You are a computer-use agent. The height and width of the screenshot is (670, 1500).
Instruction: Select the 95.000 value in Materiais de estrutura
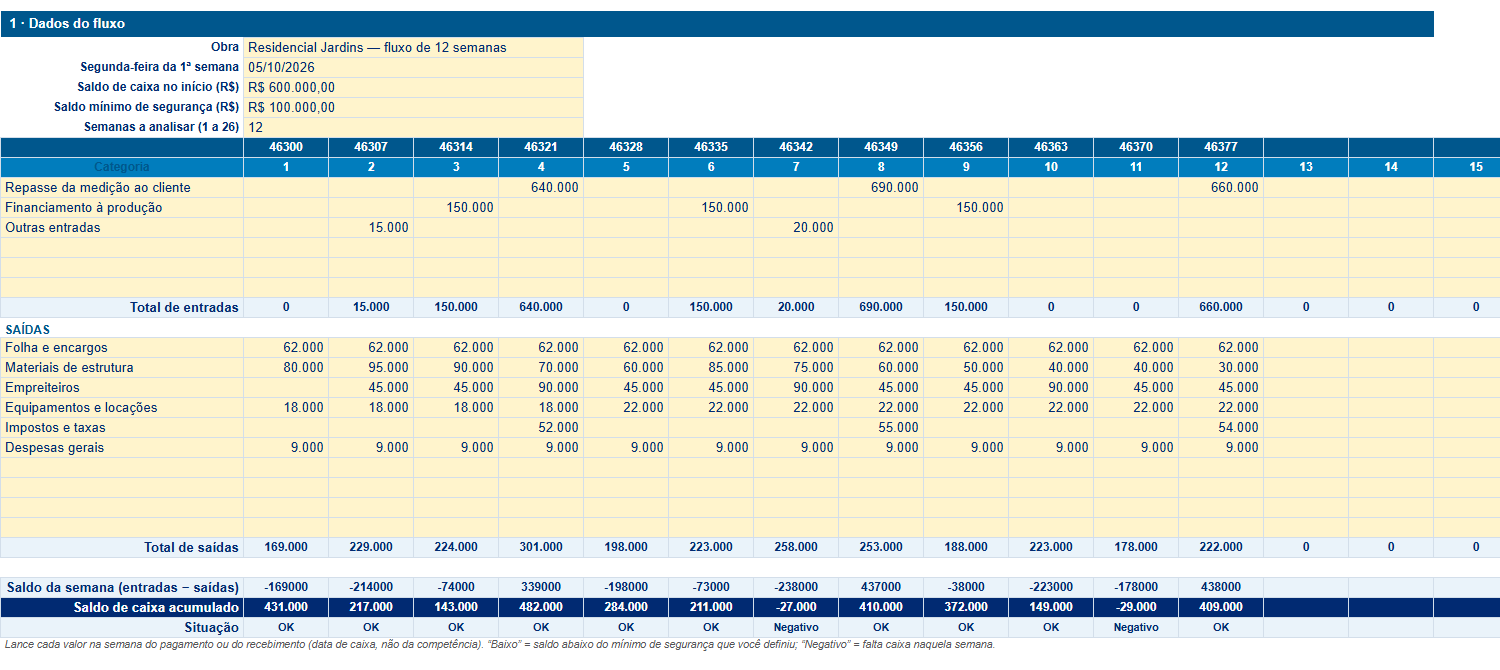click(x=371, y=367)
